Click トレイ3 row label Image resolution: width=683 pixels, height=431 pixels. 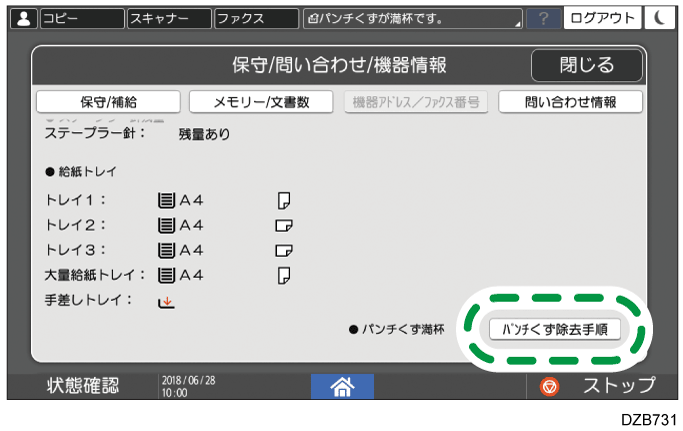tap(75, 251)
